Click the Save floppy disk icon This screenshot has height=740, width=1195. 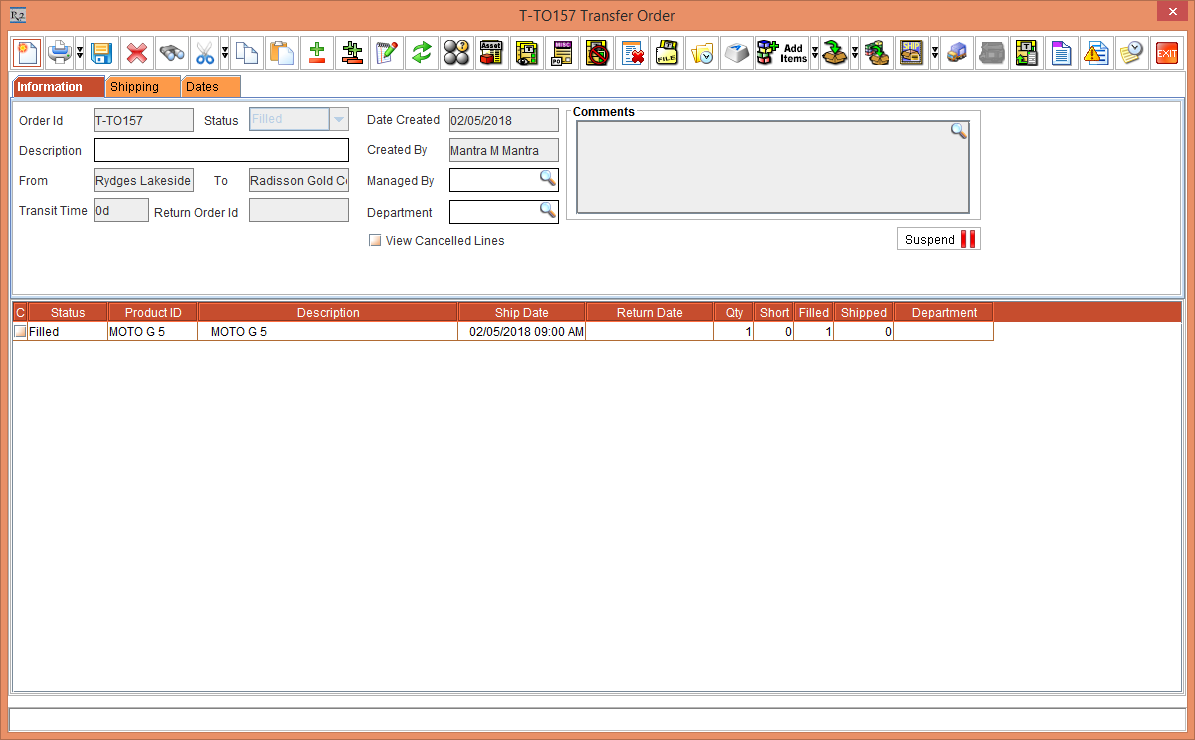(x=101, y=53)
